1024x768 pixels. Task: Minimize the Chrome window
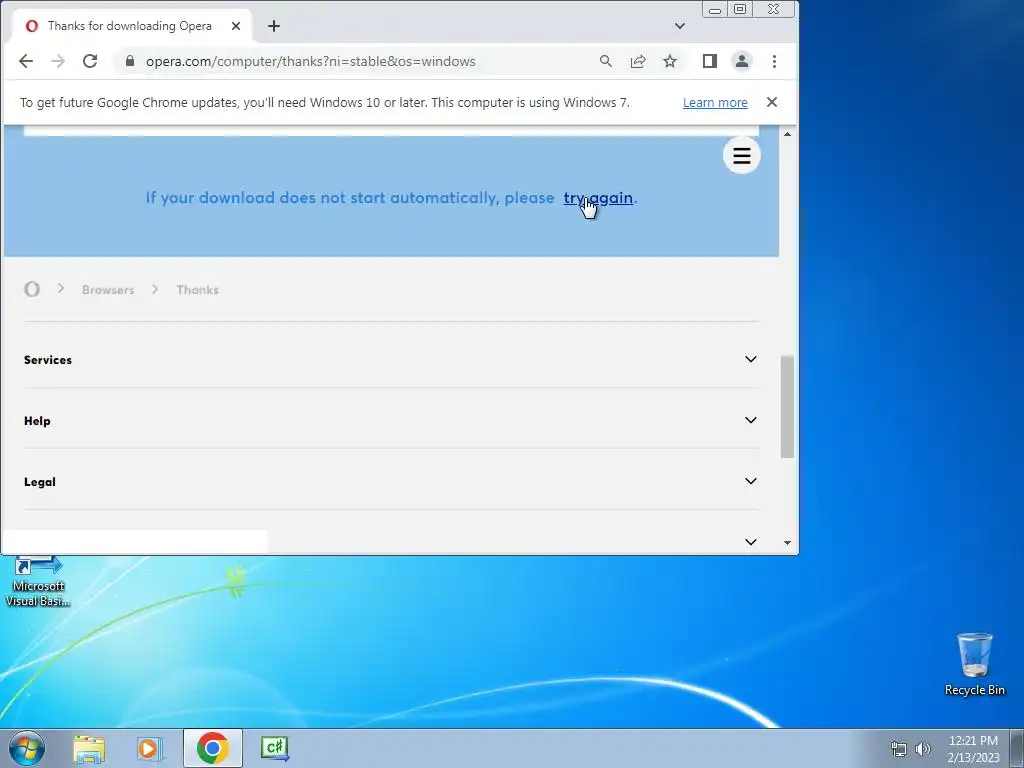coord(715,10)
